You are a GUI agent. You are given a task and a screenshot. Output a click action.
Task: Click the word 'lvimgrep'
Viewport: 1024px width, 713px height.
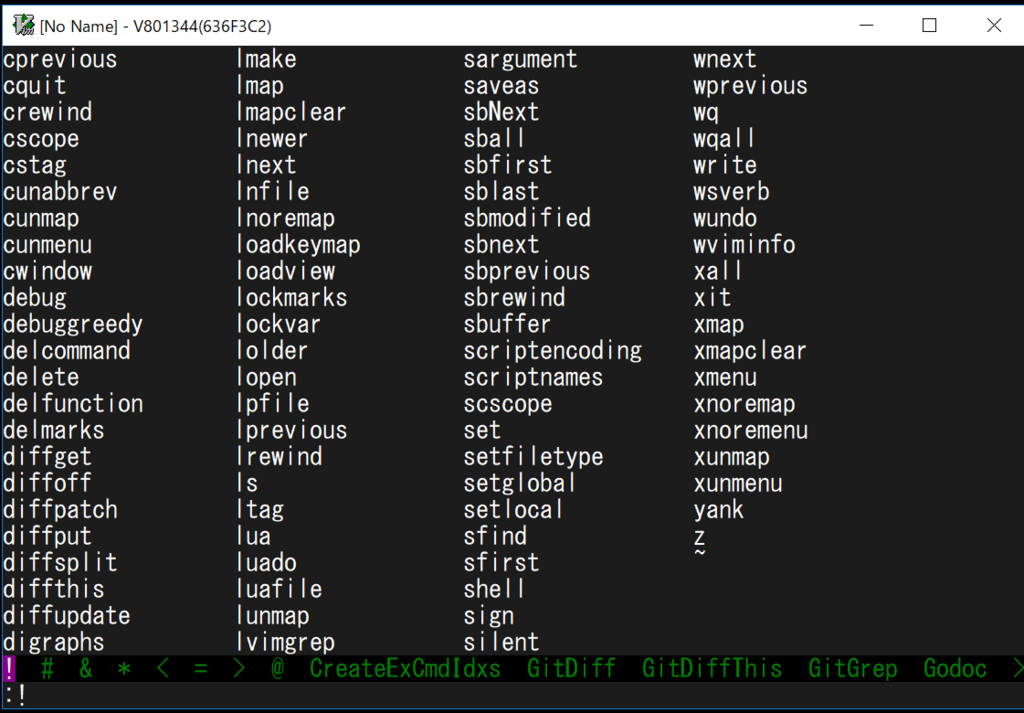coord(286,642)
